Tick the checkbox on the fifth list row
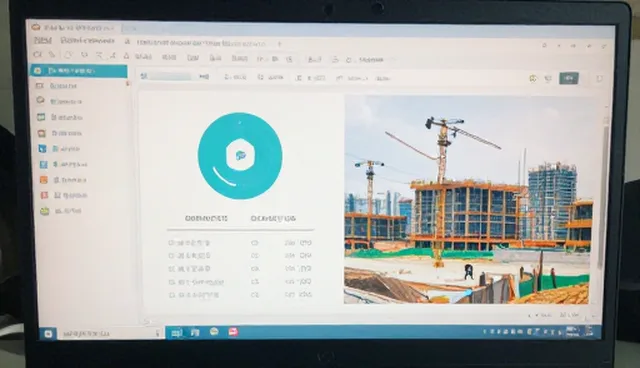Screen dimensions: 640x368 (x=171, y=295)
